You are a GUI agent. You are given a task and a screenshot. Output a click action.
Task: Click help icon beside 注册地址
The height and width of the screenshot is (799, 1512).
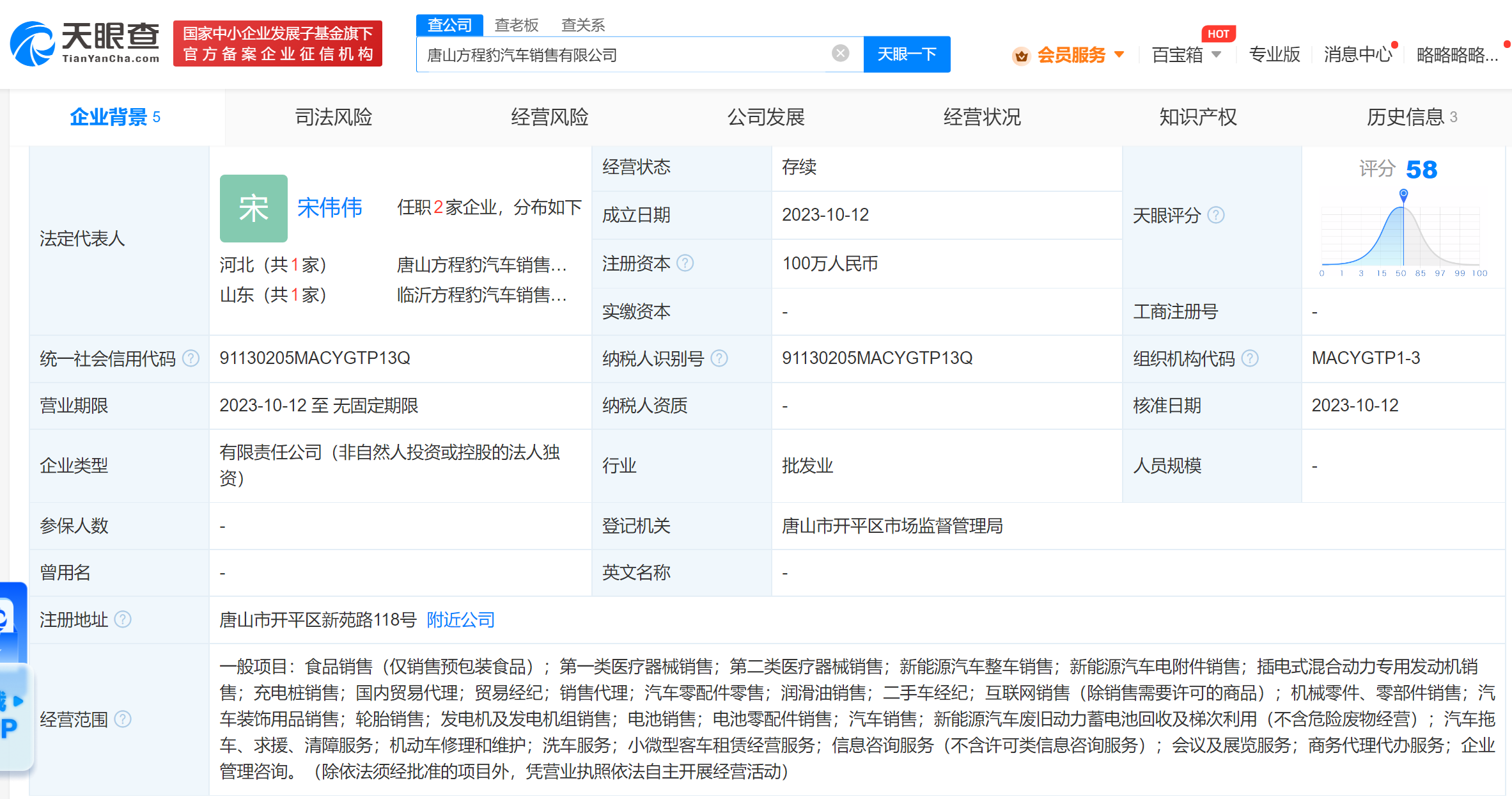(x=122, y=619)
